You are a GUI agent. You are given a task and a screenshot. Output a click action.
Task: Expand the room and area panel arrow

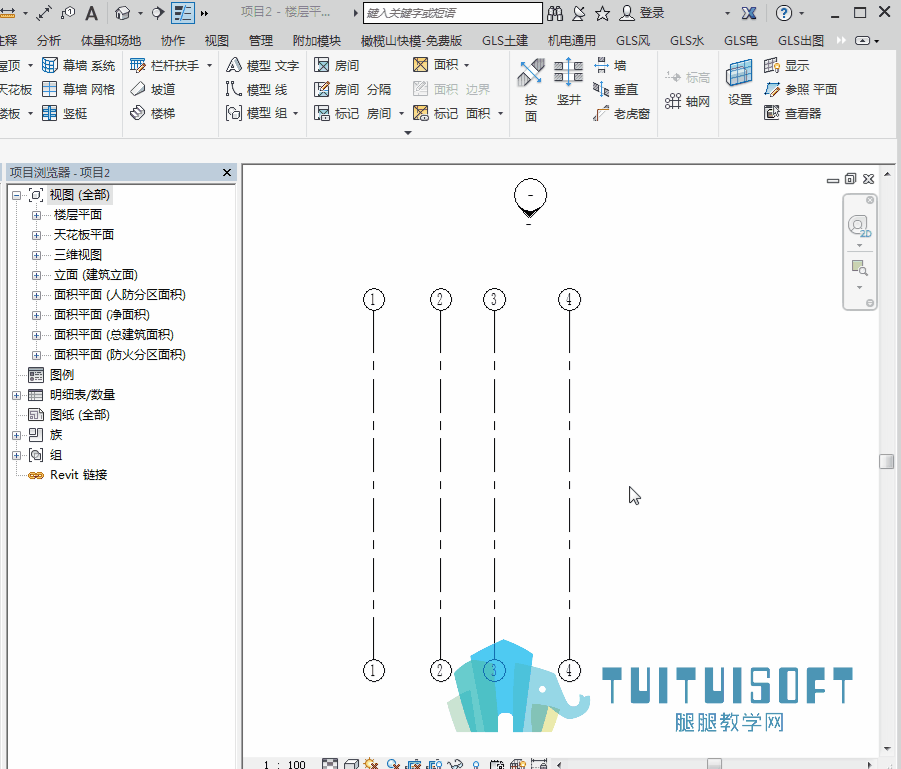pyautogui.click(x=408, y=133)
